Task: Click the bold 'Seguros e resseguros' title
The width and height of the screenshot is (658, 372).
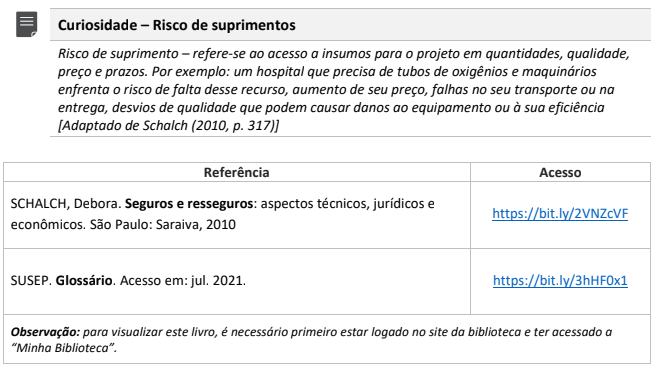Action: (x=189, y=204)
